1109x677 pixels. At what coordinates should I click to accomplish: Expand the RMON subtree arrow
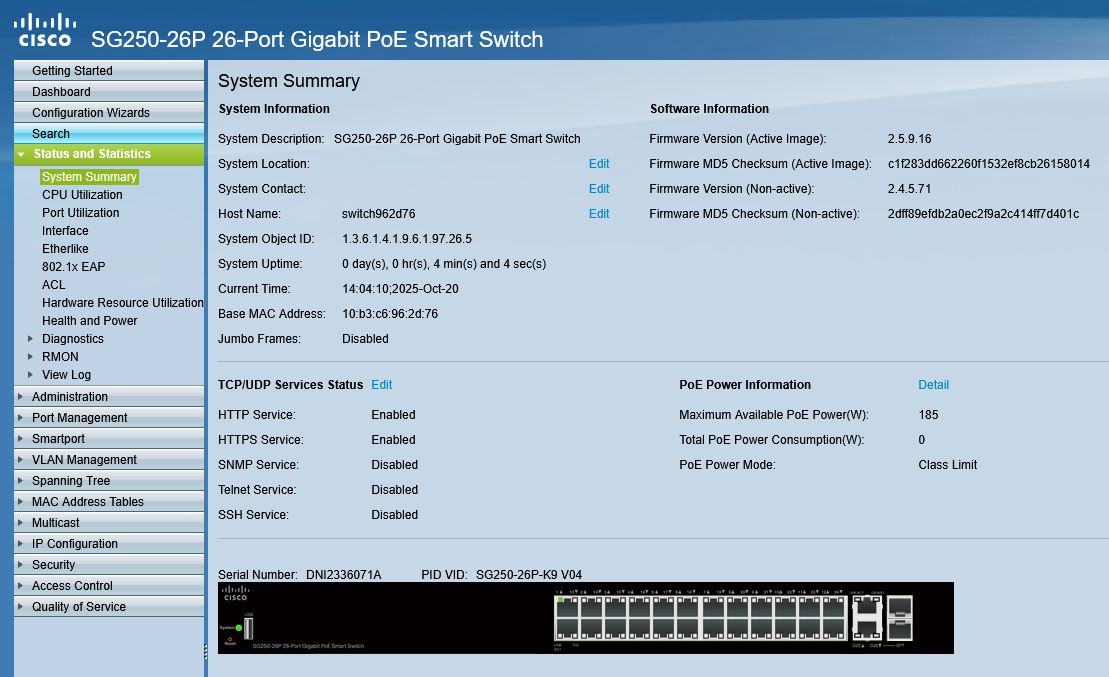pos(30,357)
